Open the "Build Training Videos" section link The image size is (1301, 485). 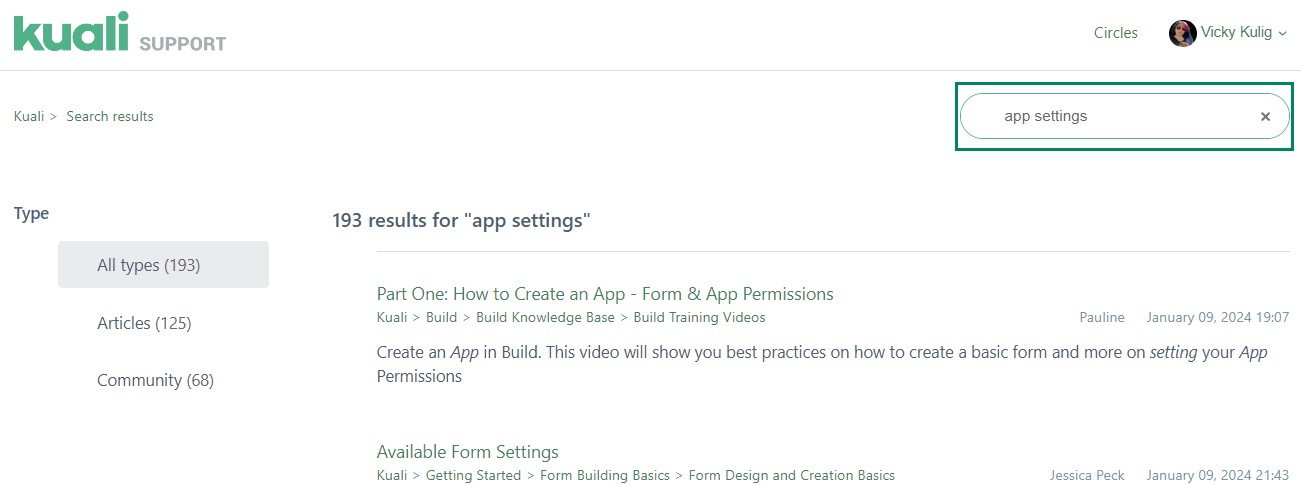tap(699, 317)
